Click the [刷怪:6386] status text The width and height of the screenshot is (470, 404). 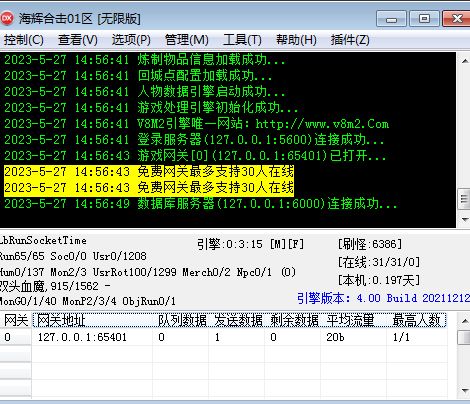pos(370,244)
